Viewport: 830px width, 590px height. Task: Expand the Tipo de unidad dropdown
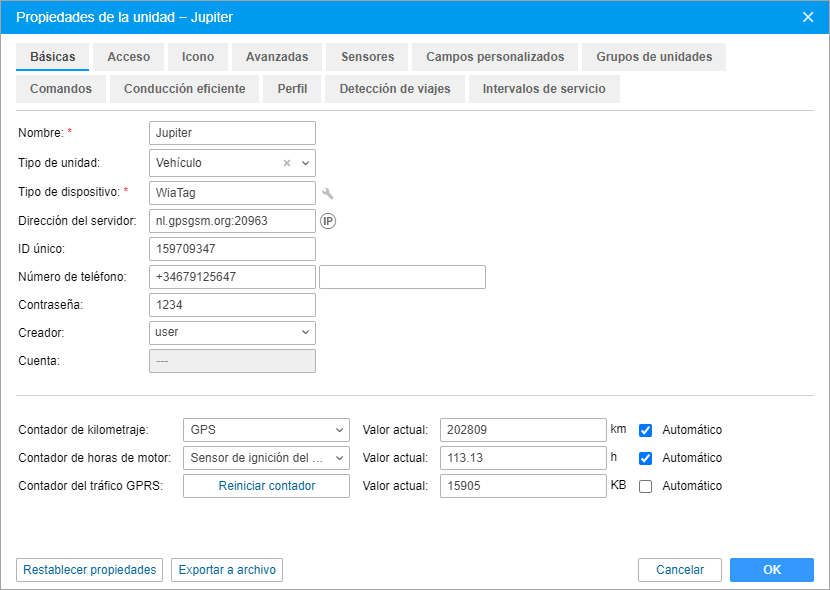coord(305,163)
